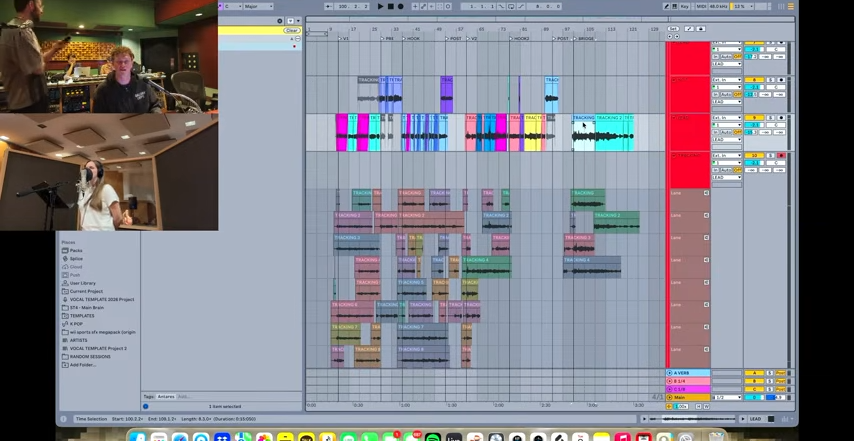Jump to the V1 locator
This screenshot has width=854, height=441.
tap(344, 39)
